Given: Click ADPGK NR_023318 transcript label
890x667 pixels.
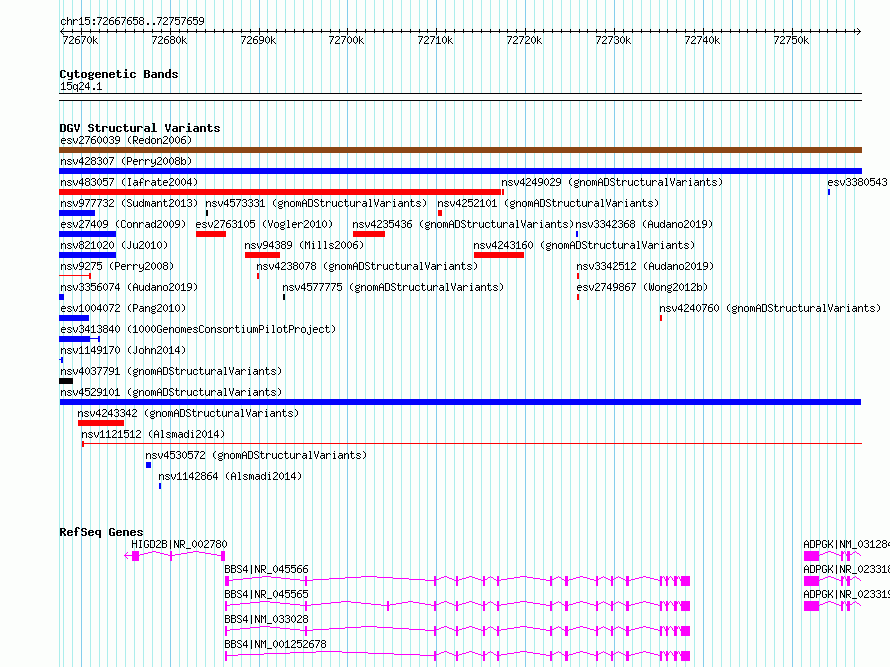Looking at the screenshot, I should 846,569.
